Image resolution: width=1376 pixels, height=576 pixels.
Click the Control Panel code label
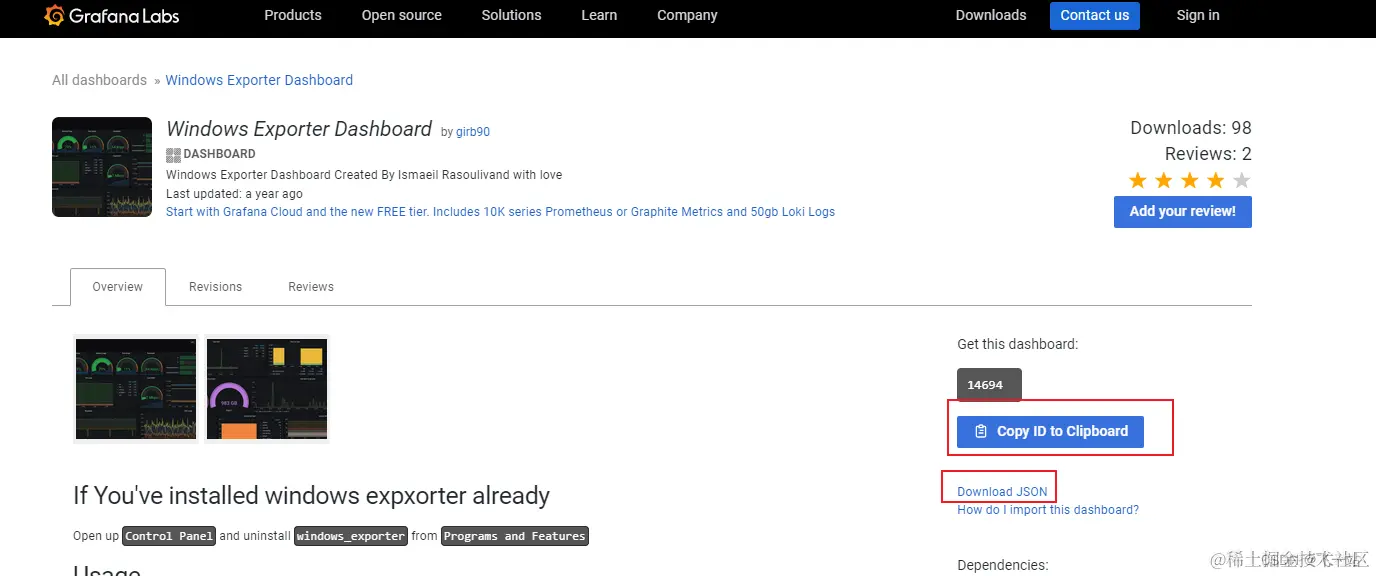[x=169, y=536]
